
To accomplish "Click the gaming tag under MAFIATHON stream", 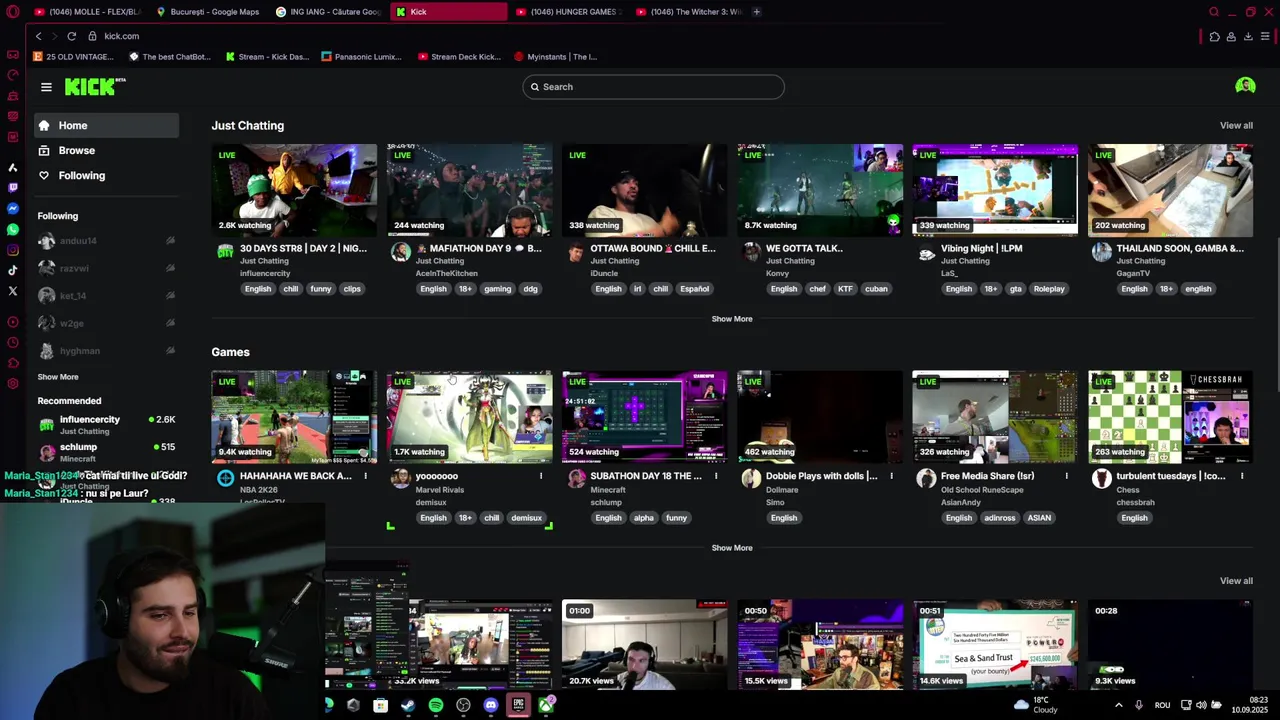I will [x=497, y=289].
